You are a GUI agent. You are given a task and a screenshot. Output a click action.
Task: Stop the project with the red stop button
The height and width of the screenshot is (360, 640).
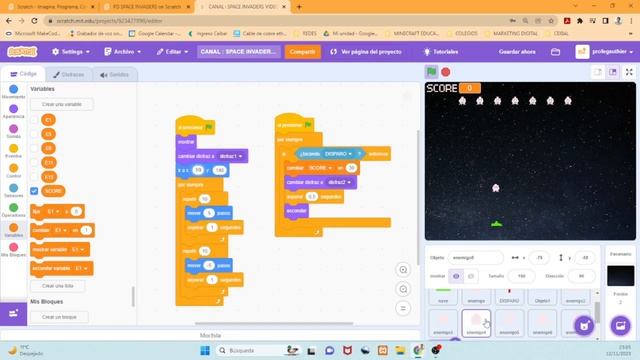click(x=446, y=72)
